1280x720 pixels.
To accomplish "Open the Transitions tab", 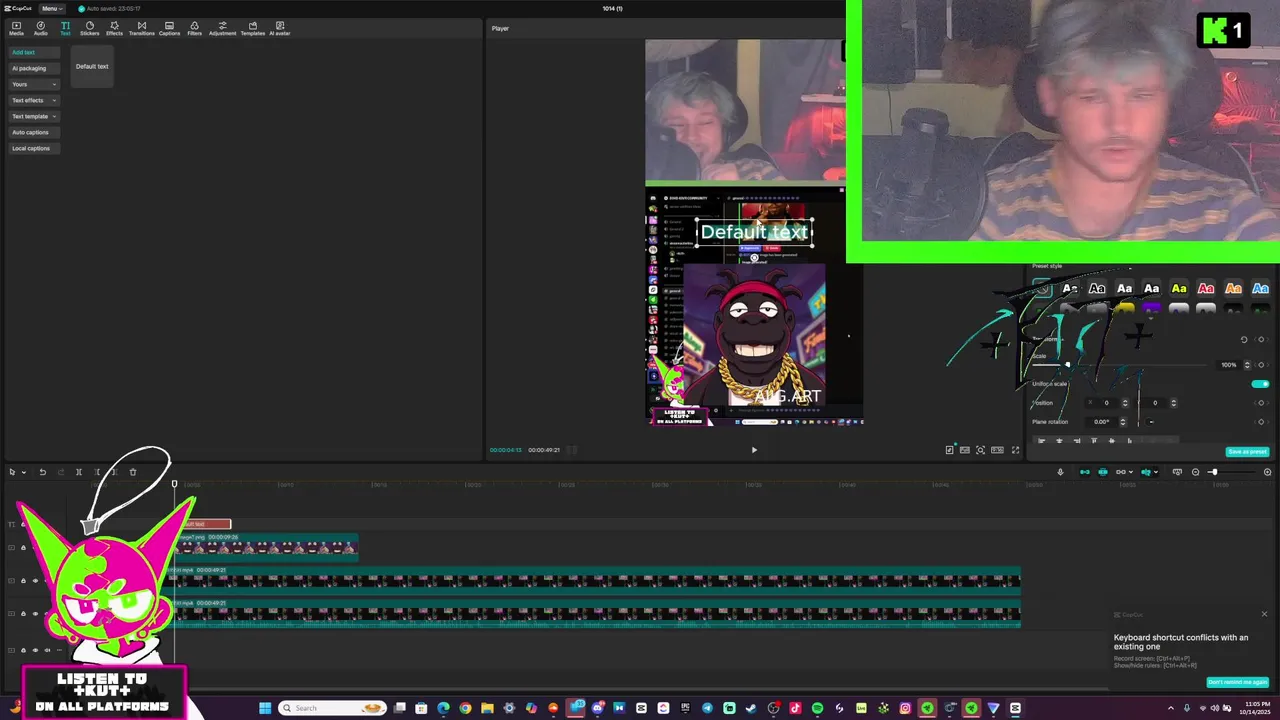I will point(142,28).
